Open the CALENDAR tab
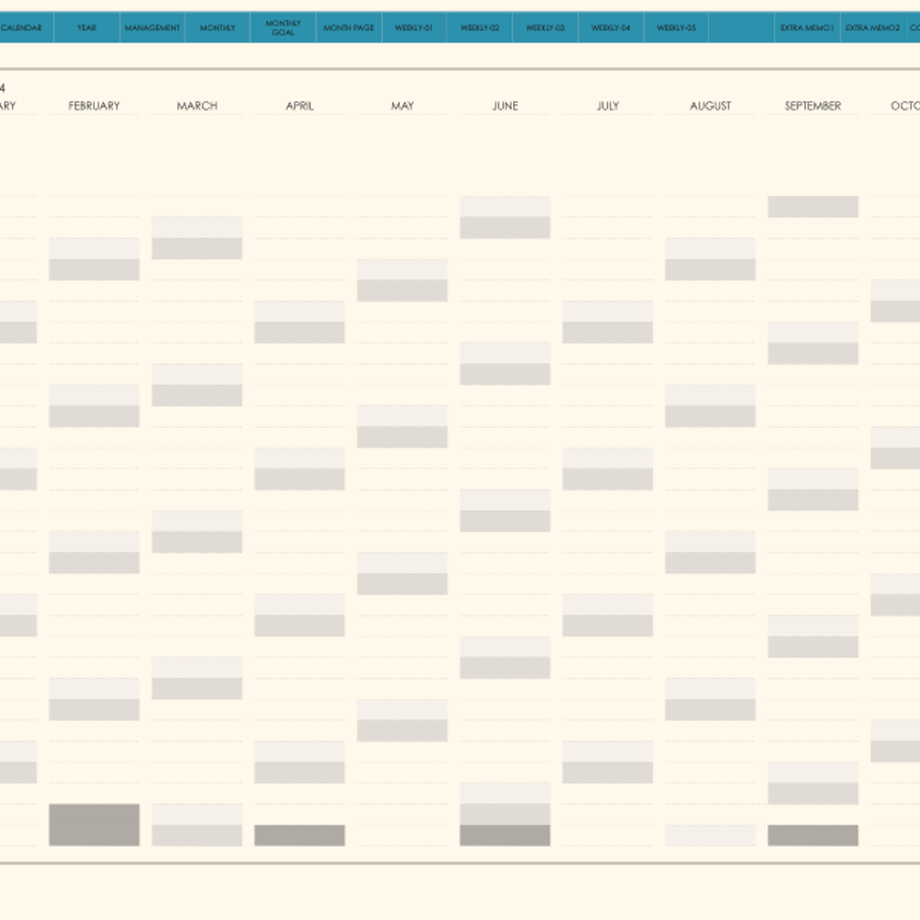The image size is (920, 920). tap(24, 28)
